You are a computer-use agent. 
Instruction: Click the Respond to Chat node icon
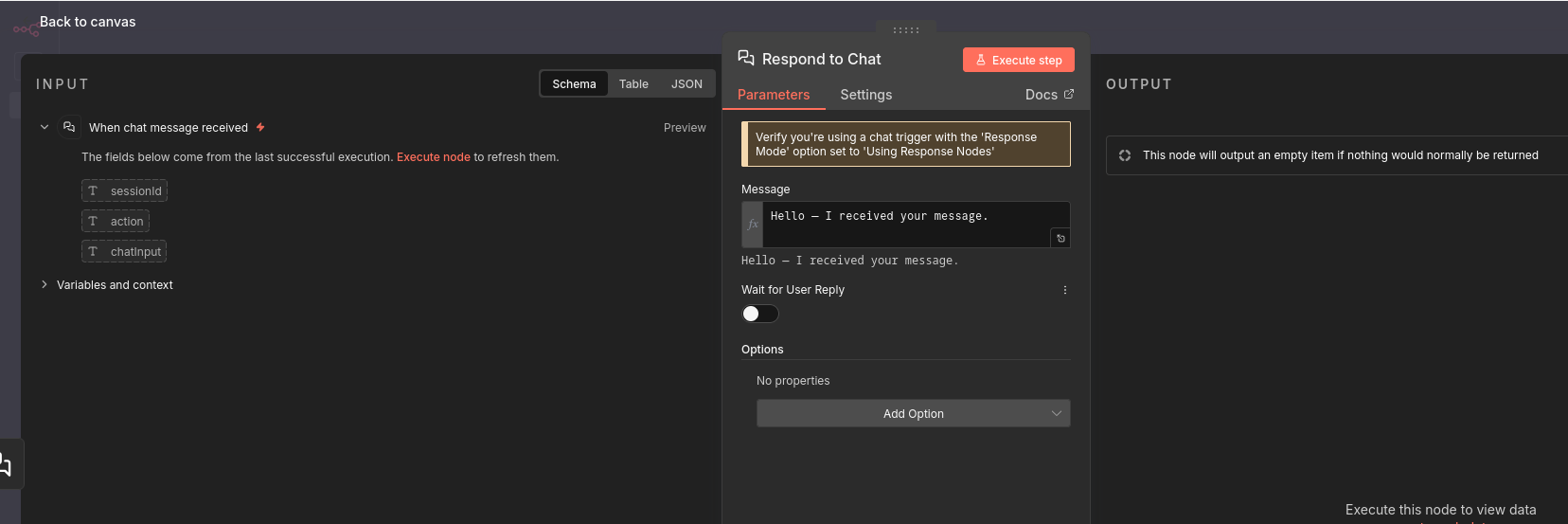(746, 59)
